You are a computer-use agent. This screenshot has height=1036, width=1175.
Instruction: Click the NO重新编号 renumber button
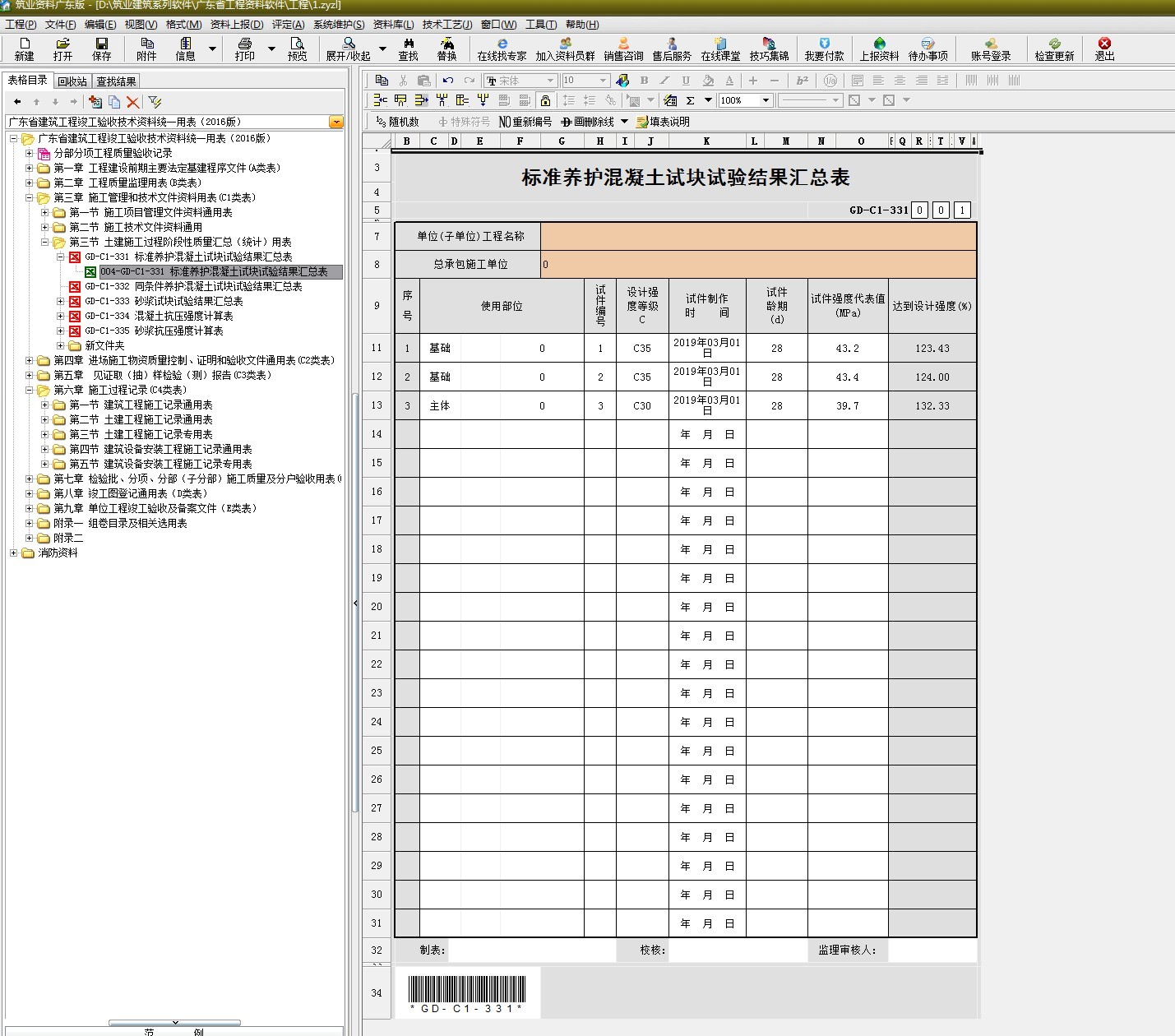pos(525,122)
